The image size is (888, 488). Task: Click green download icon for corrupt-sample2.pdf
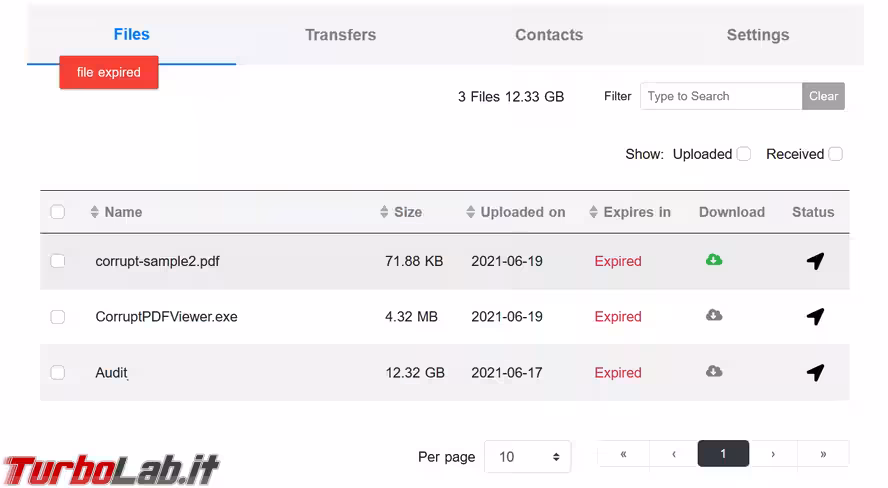tap(714, 260)
